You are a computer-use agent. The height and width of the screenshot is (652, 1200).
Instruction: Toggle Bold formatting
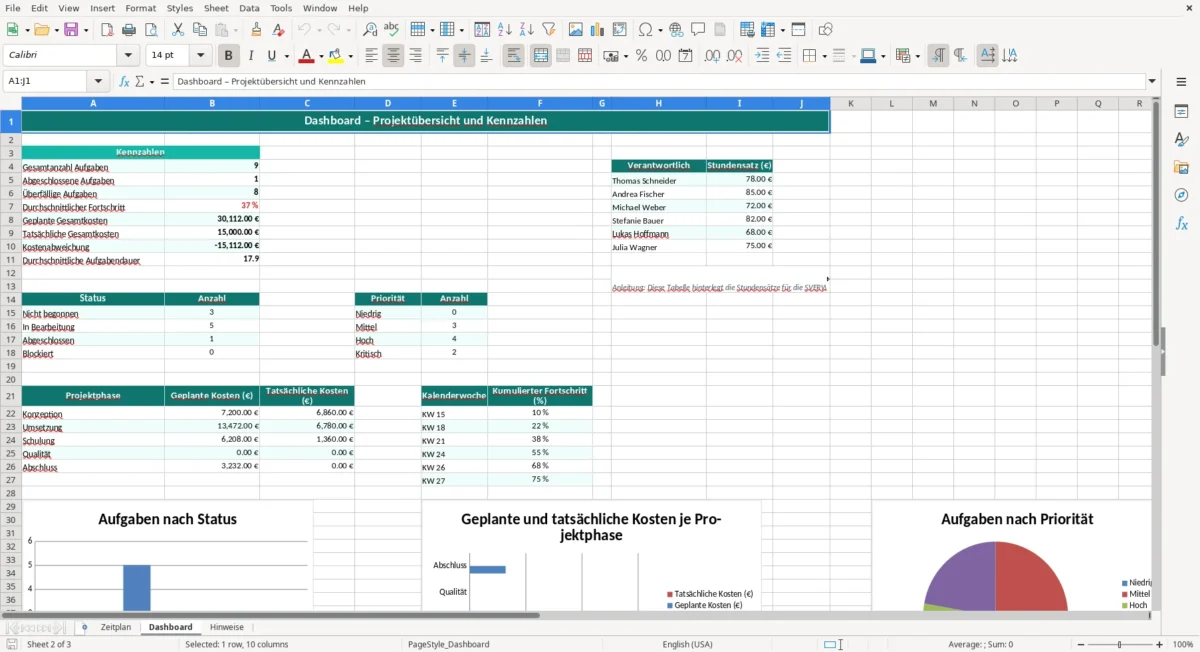(229, 56)
